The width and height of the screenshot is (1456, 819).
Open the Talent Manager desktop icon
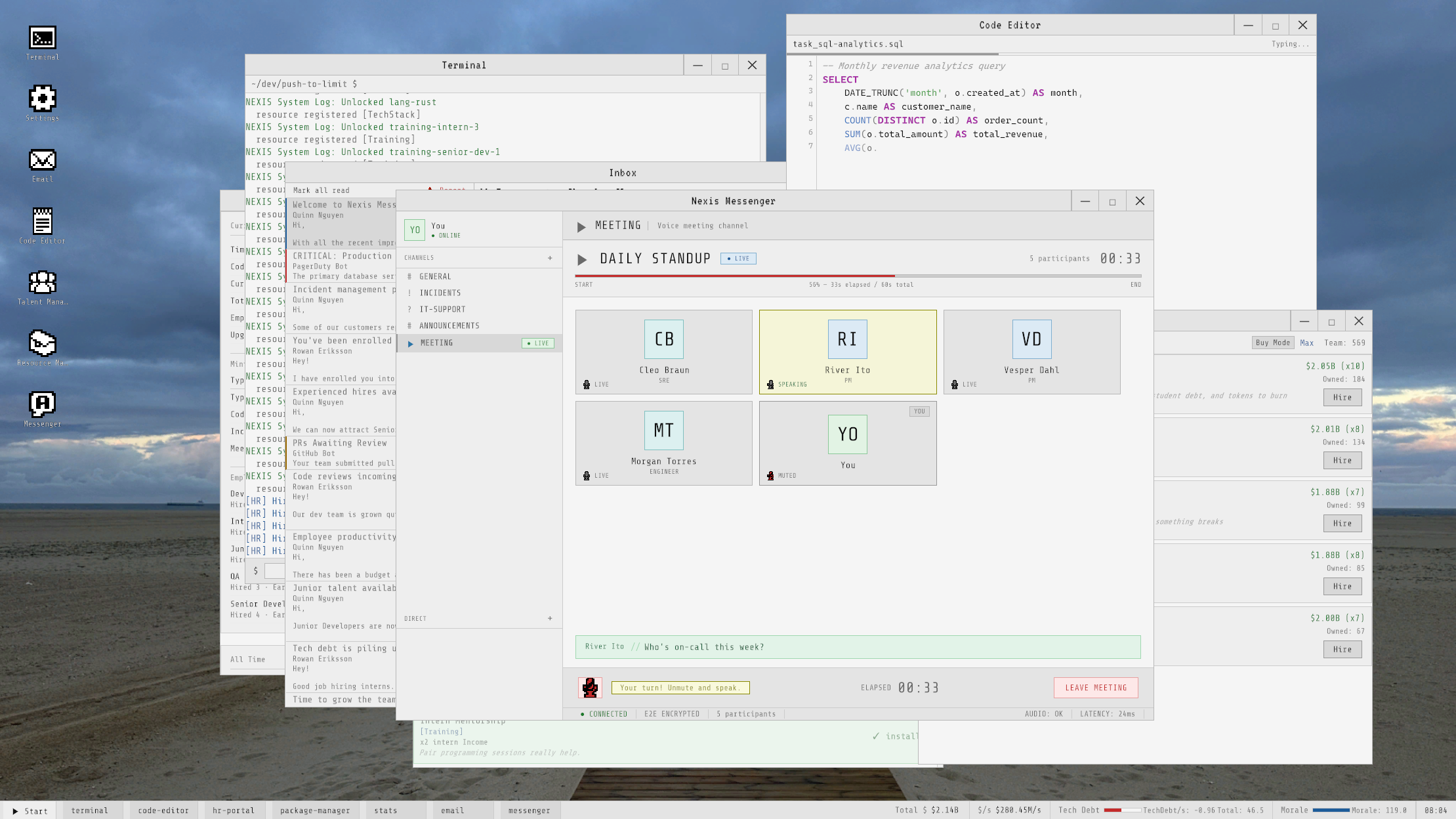pos(43,283)
